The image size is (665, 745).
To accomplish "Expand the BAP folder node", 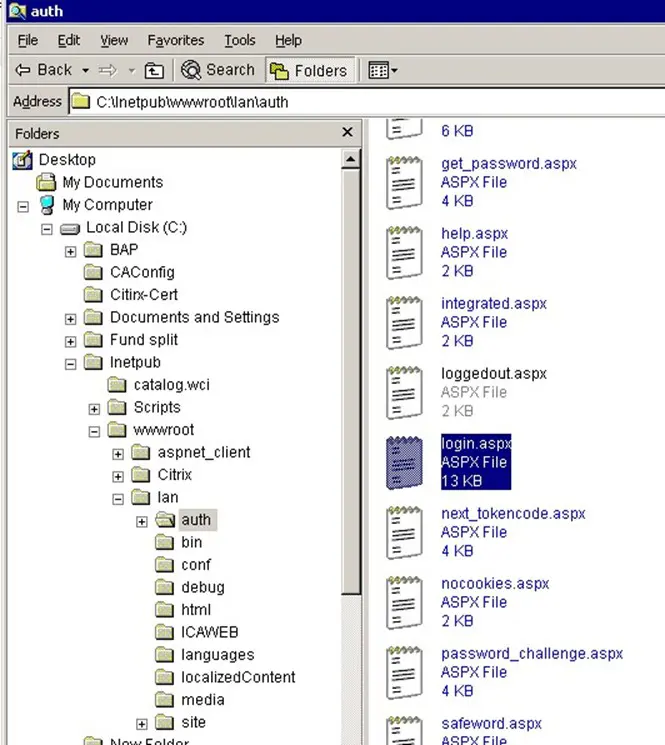I will [70, 250].
